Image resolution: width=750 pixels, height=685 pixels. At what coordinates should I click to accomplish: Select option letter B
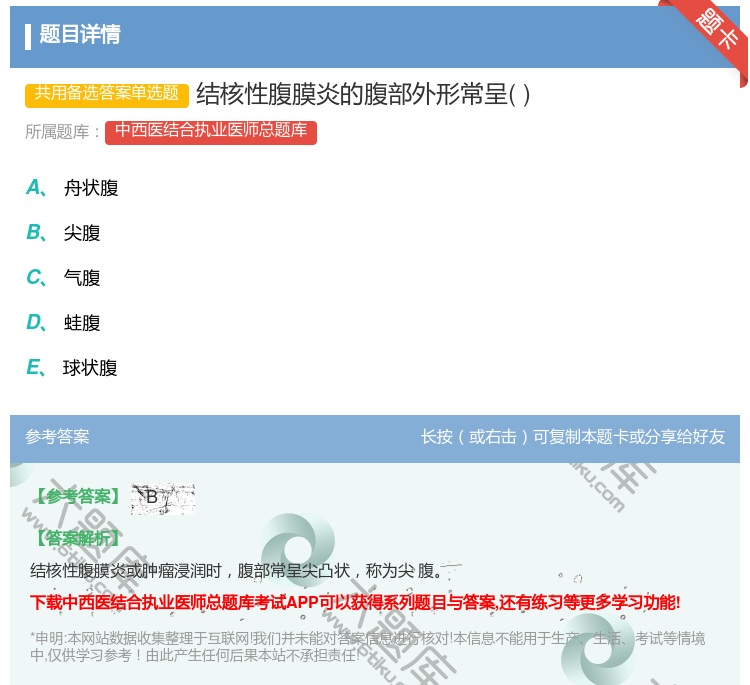[x=34, y=233]
